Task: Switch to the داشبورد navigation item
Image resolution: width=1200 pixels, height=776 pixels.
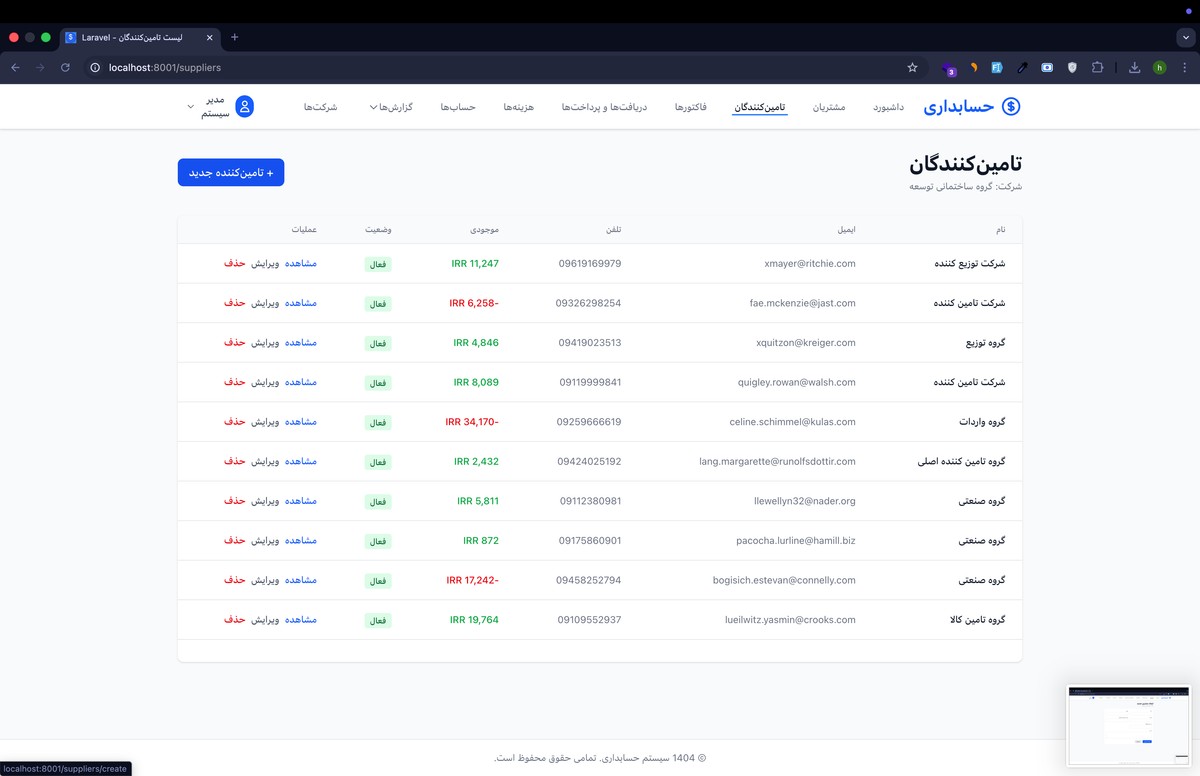Action: [888, 107]
